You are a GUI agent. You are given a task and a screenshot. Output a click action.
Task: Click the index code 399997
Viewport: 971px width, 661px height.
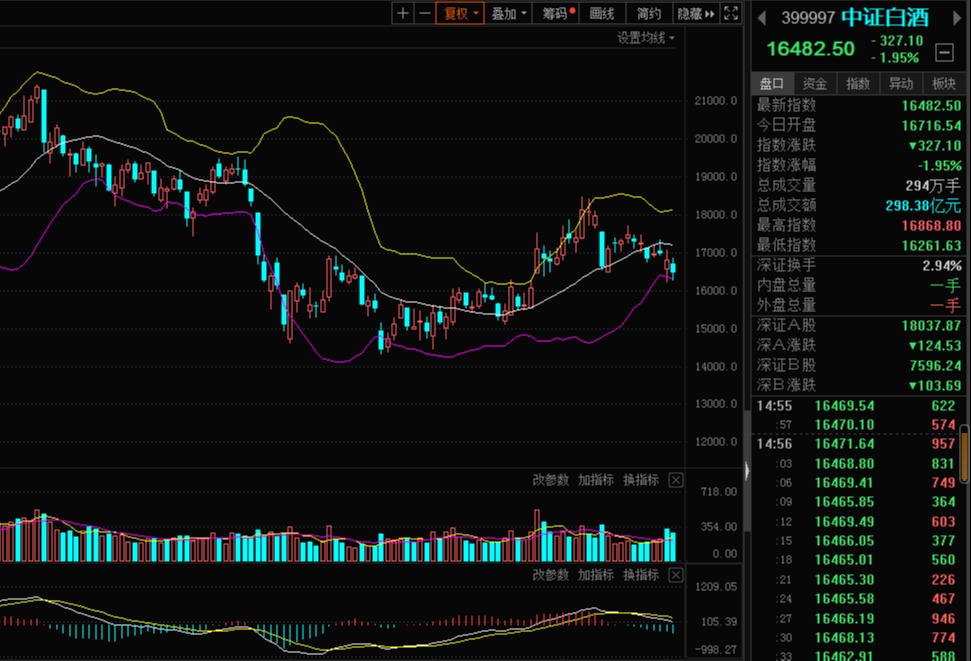tap(808, 18)
